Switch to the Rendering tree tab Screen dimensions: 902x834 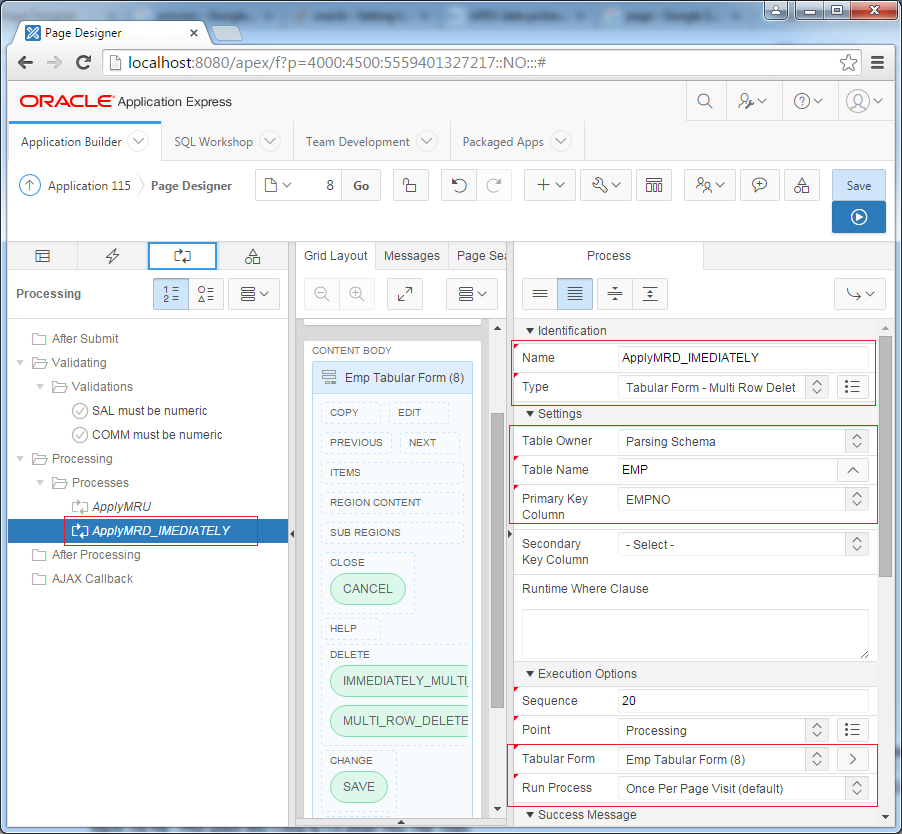[x=43, y=256]
